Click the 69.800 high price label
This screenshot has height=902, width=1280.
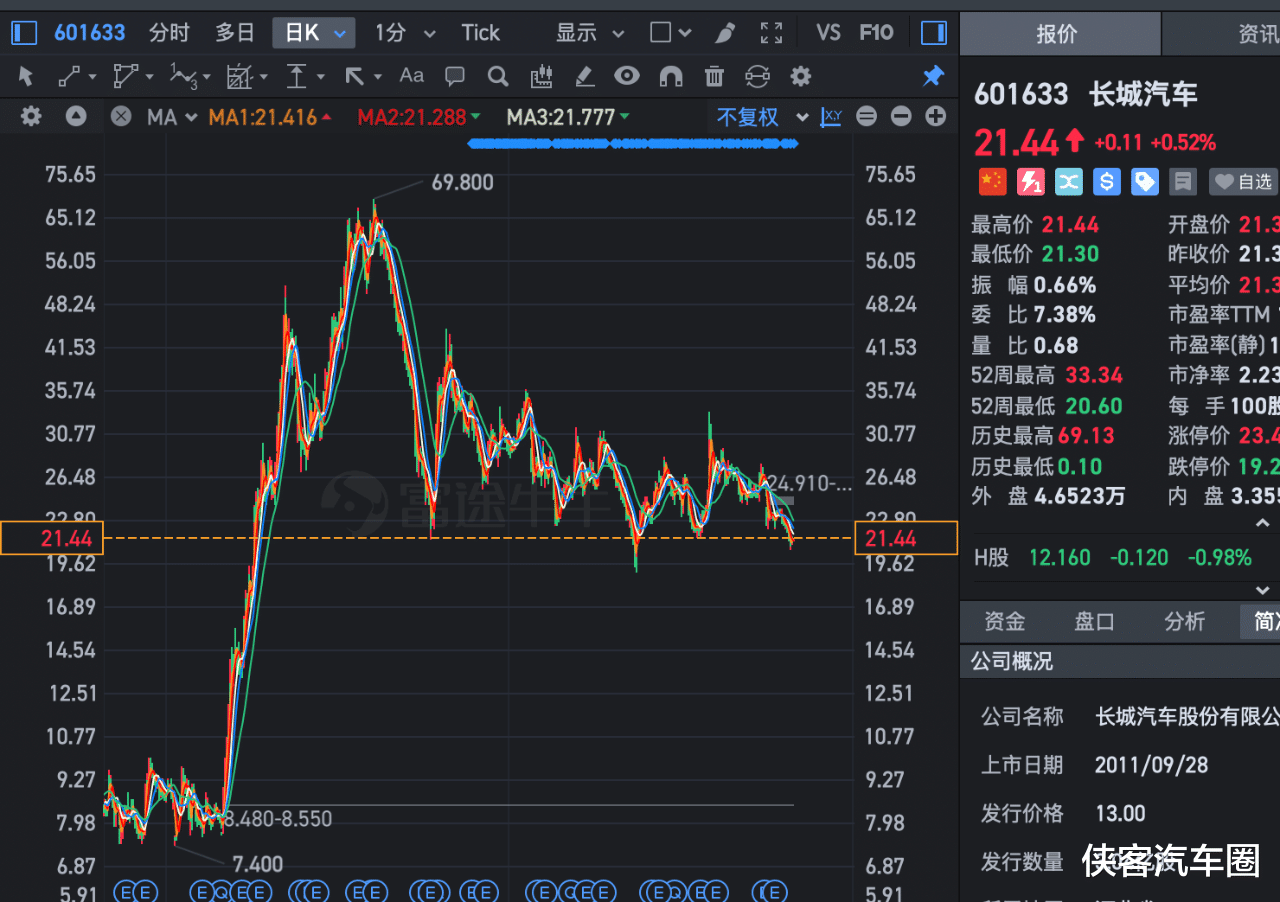462,182
